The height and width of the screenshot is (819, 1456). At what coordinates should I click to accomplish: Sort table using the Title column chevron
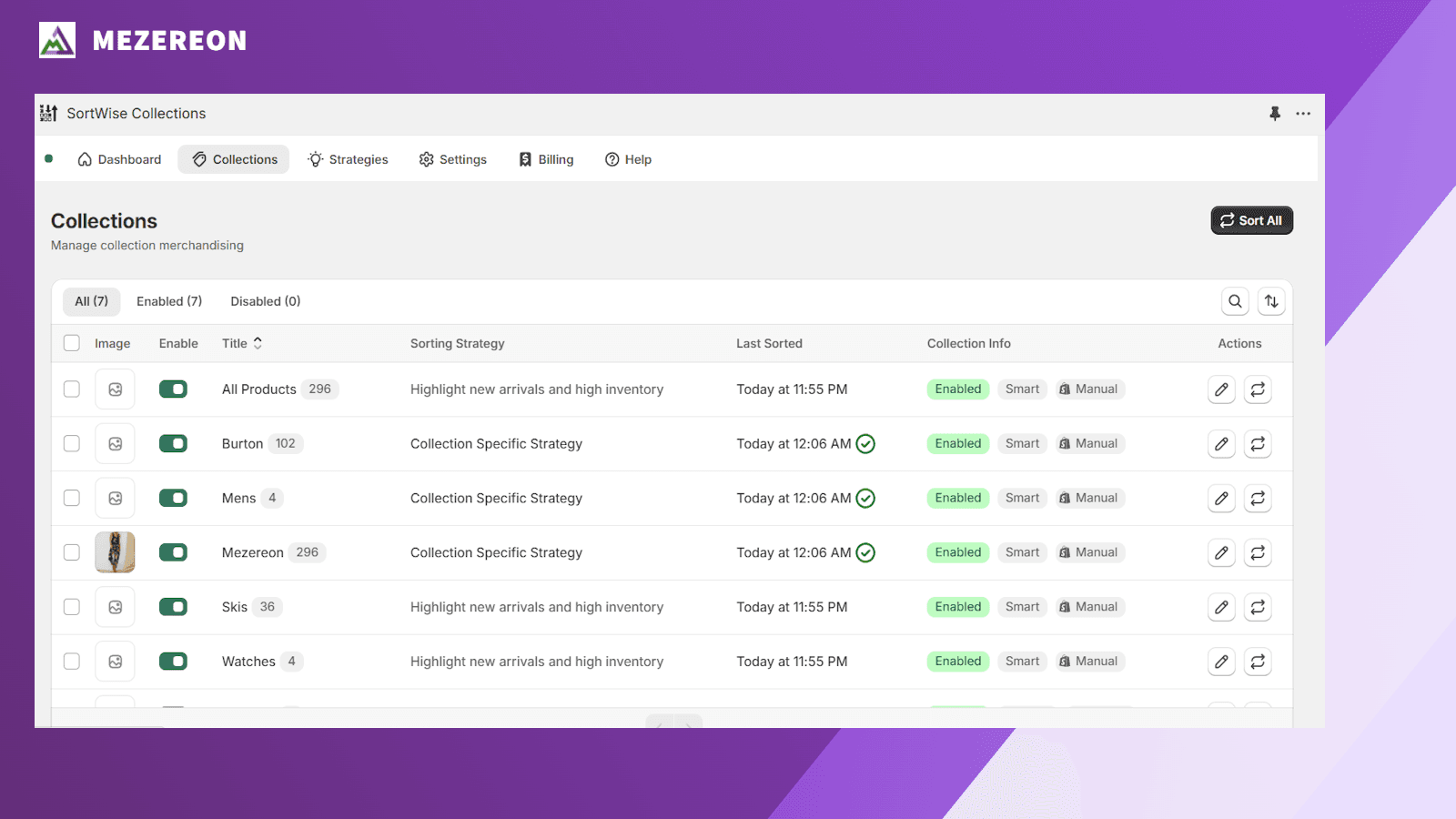(257, 343)
